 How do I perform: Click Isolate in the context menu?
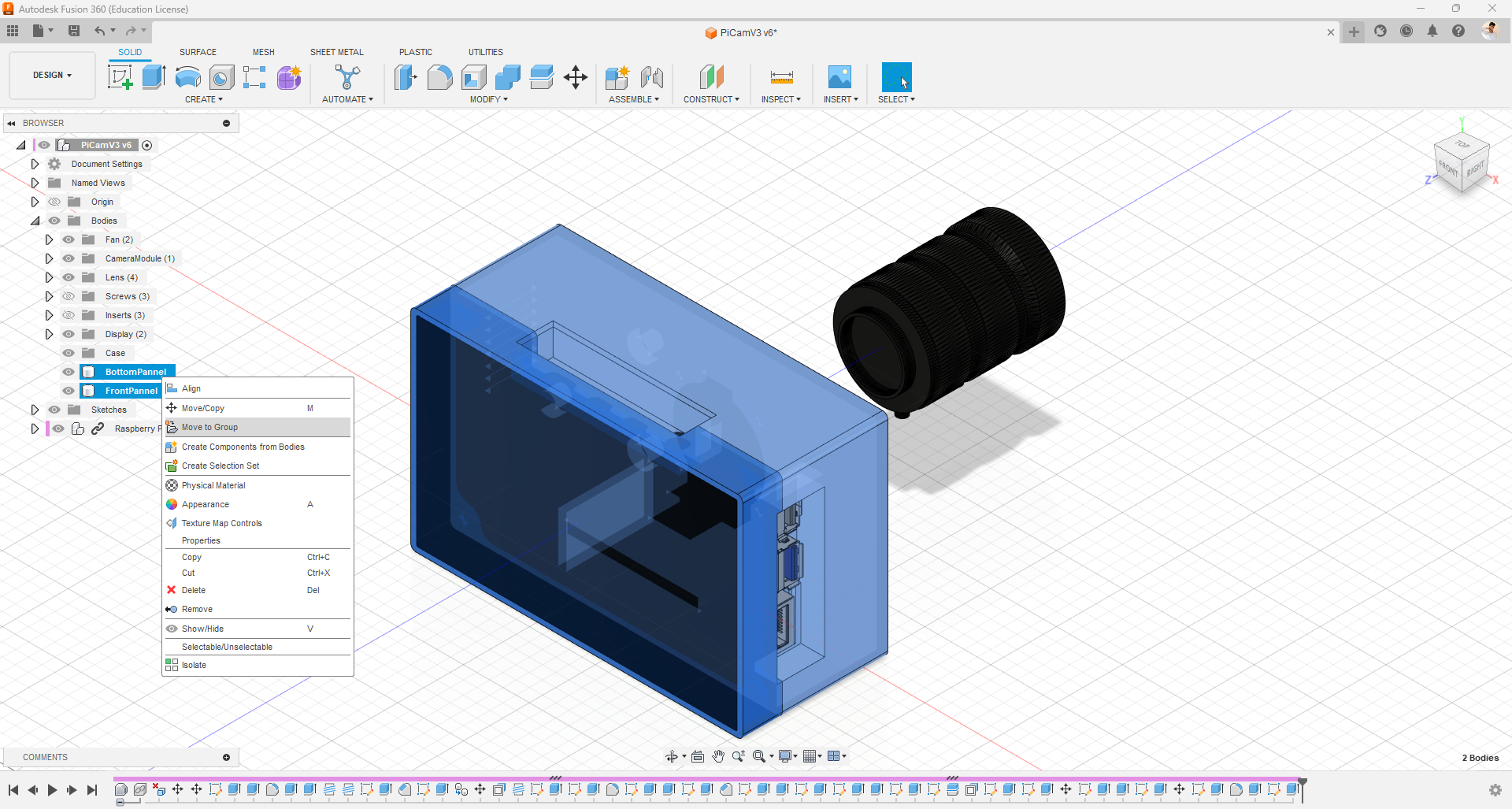point(258,665)
